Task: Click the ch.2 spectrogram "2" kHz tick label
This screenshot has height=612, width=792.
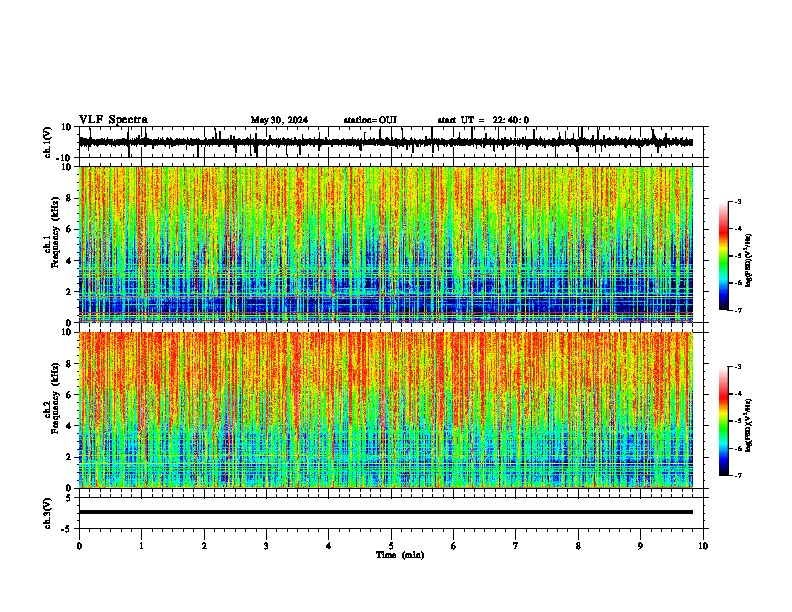Action: [69, 457]
